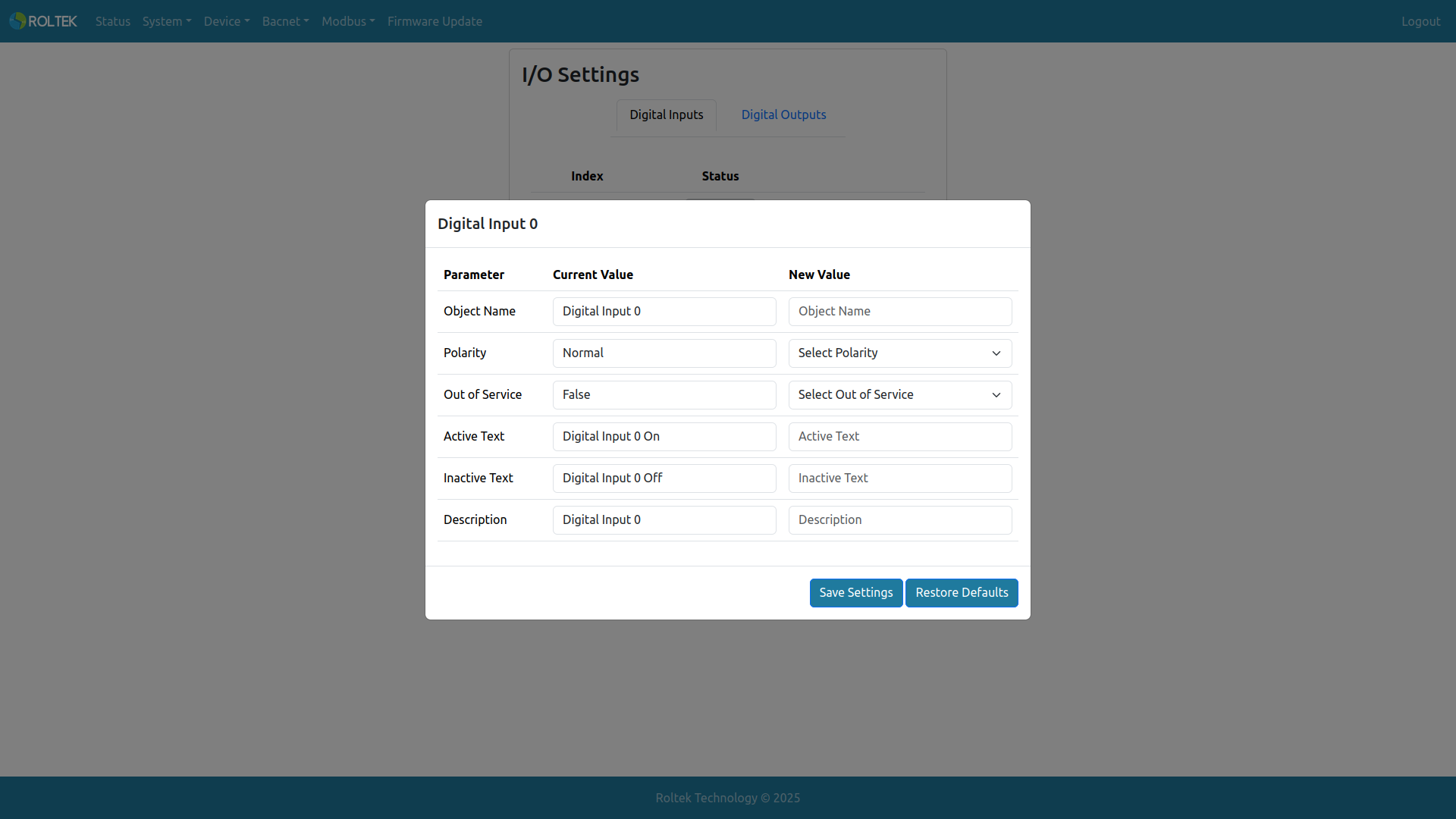Click current Polarity value 'Normal'

[664, 353]
